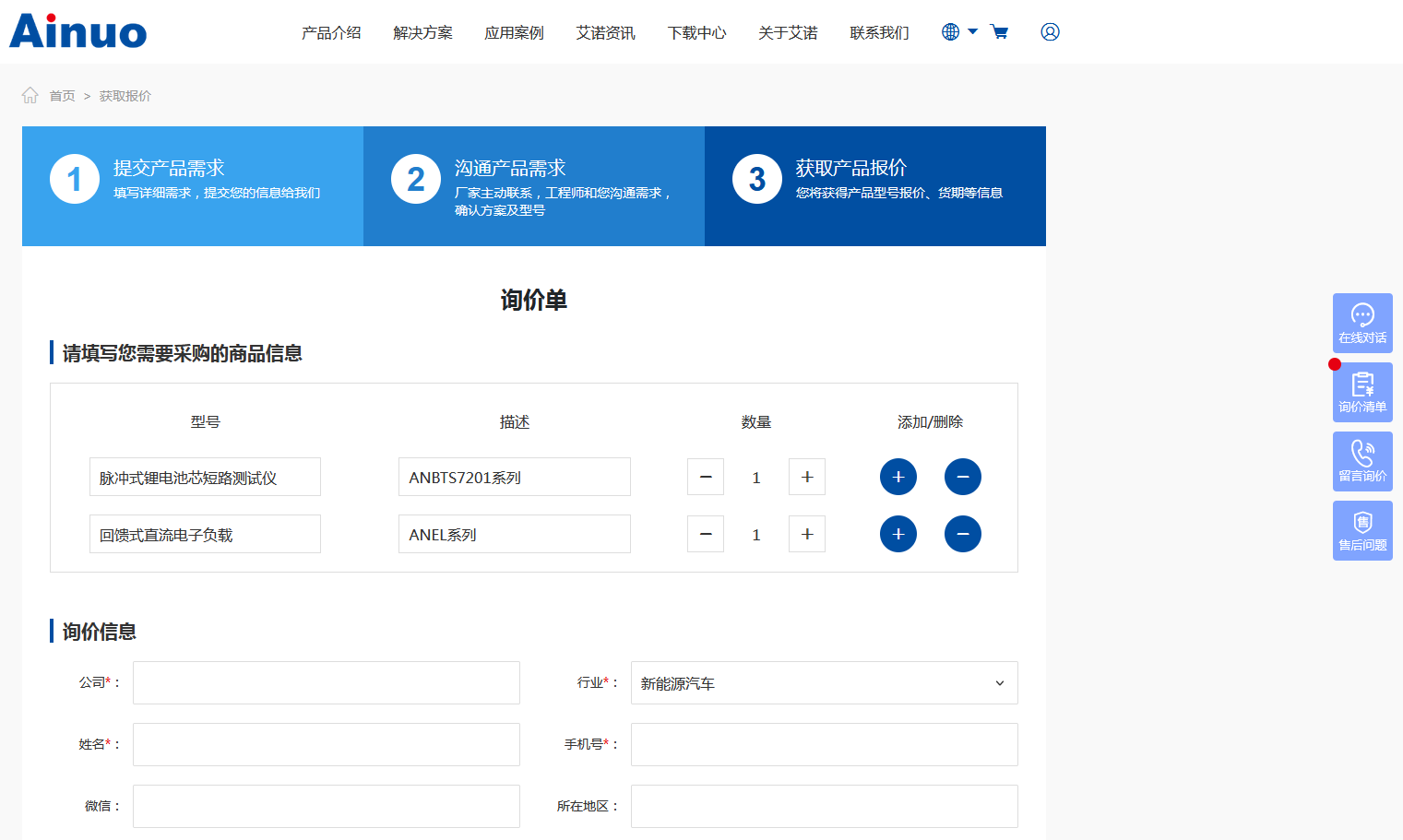The image size is (1403, 840).
Task: Select step 1 提交产品需求
Action: [193, 186]
